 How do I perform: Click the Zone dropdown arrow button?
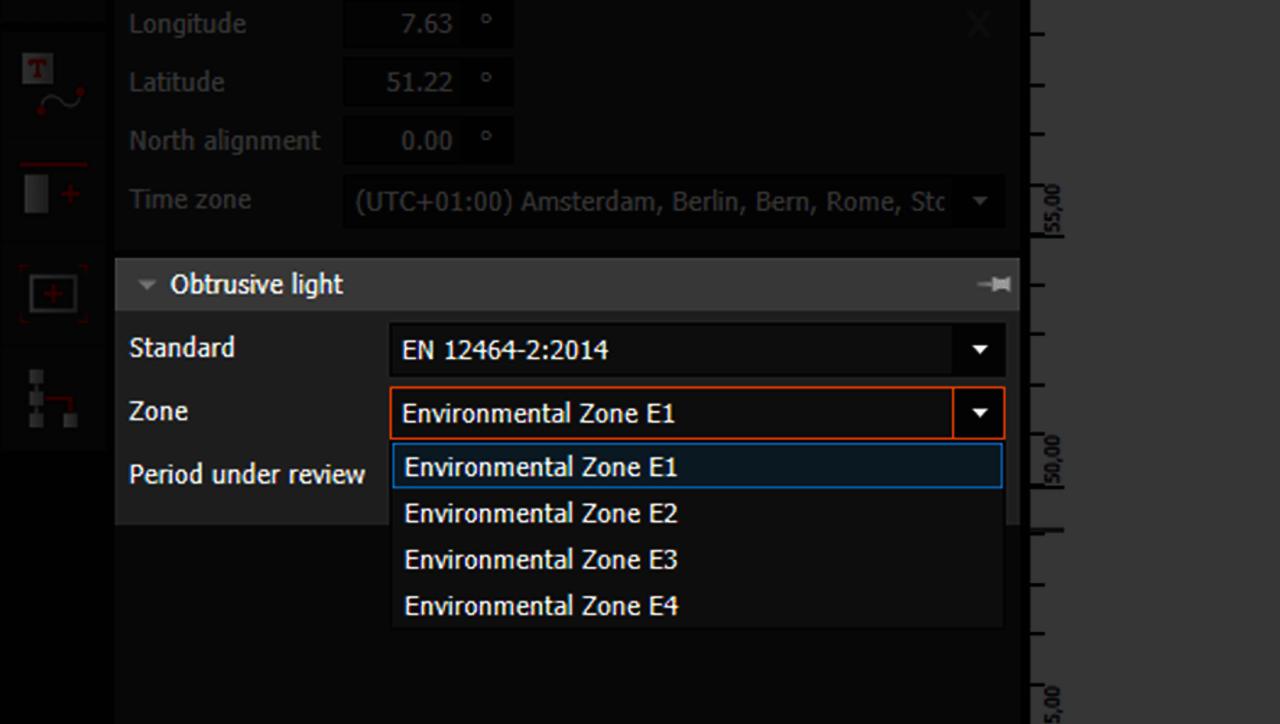(980, 413)
